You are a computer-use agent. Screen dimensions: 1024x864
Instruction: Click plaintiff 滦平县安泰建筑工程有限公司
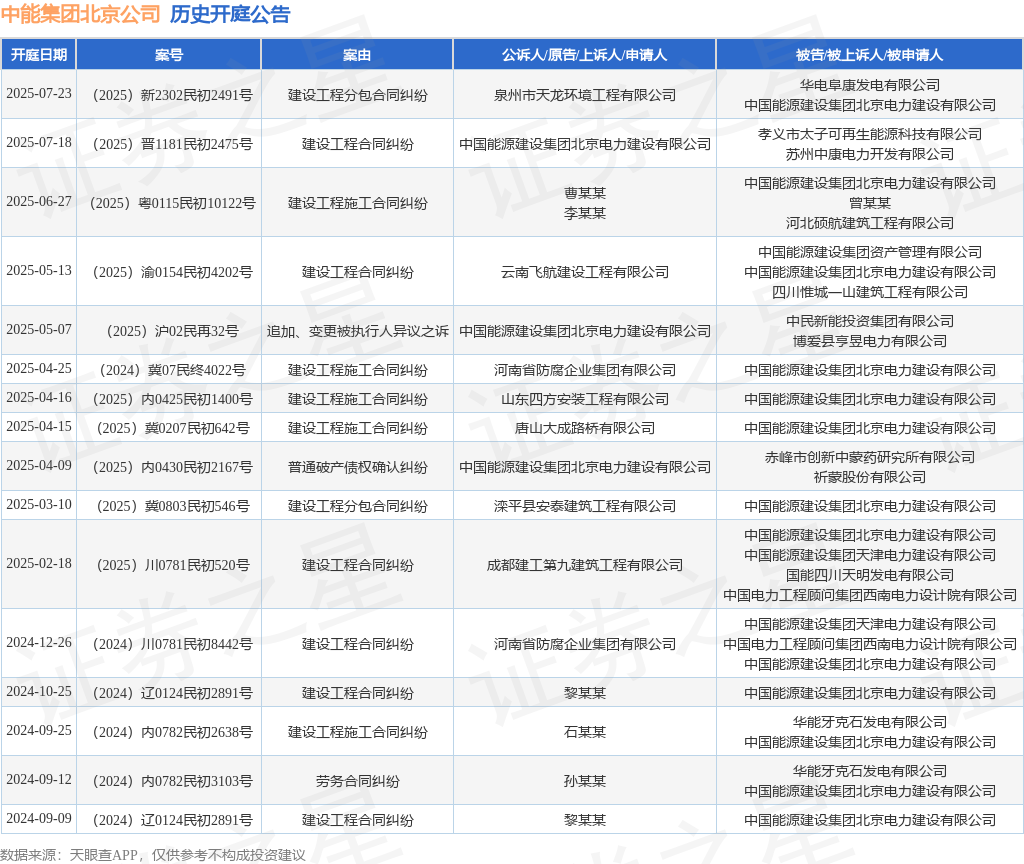coord(584,506)
